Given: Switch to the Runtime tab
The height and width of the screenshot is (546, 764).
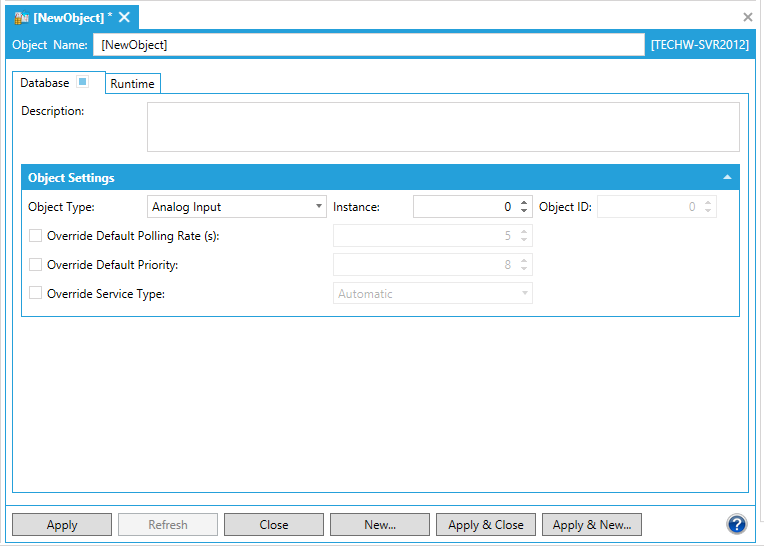Looking at the screenshot, I should (132, 84).
